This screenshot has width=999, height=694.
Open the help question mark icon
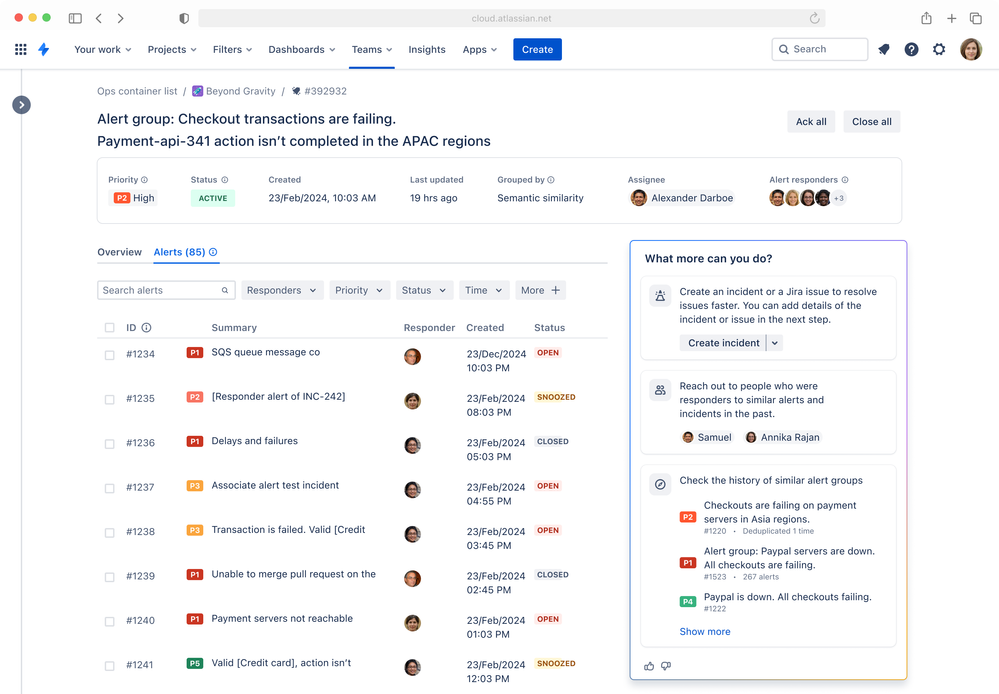(911, 49)
